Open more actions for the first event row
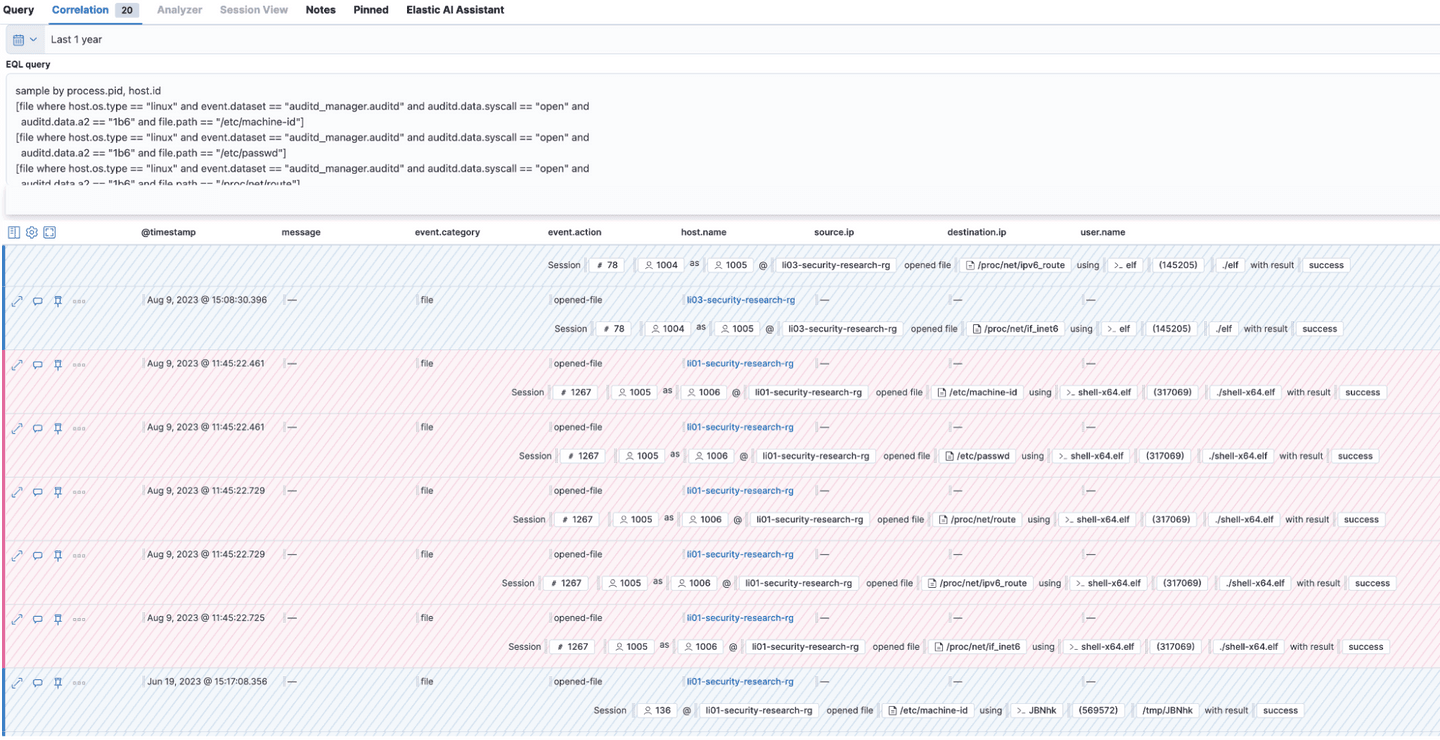 click(x=78, y=300)
